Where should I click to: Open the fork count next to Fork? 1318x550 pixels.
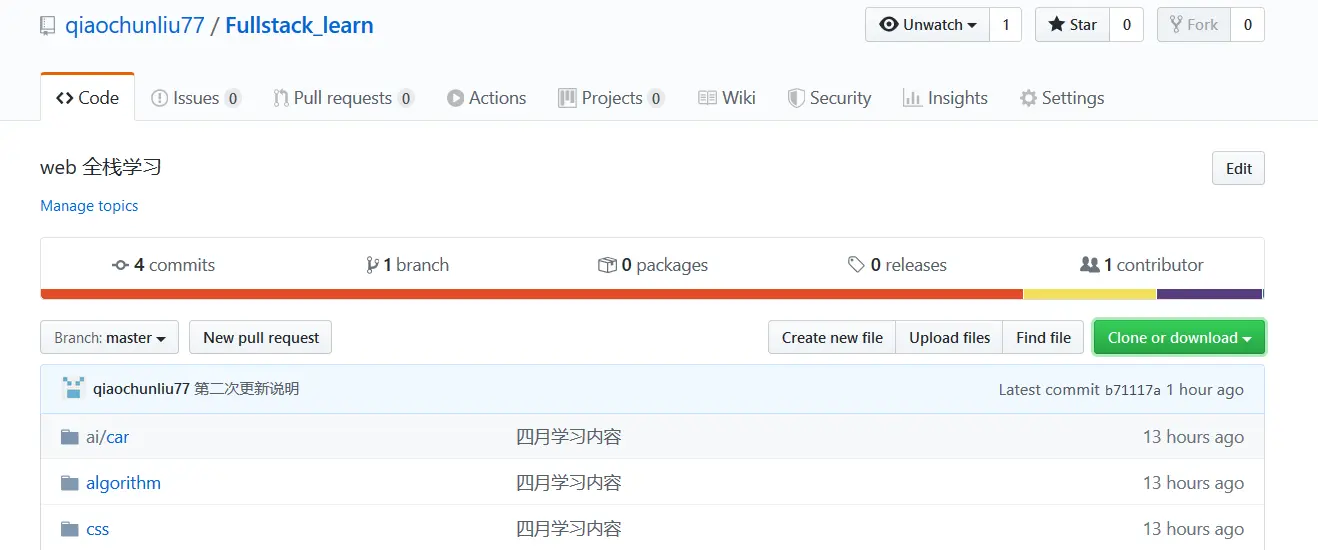[1247, 25]
